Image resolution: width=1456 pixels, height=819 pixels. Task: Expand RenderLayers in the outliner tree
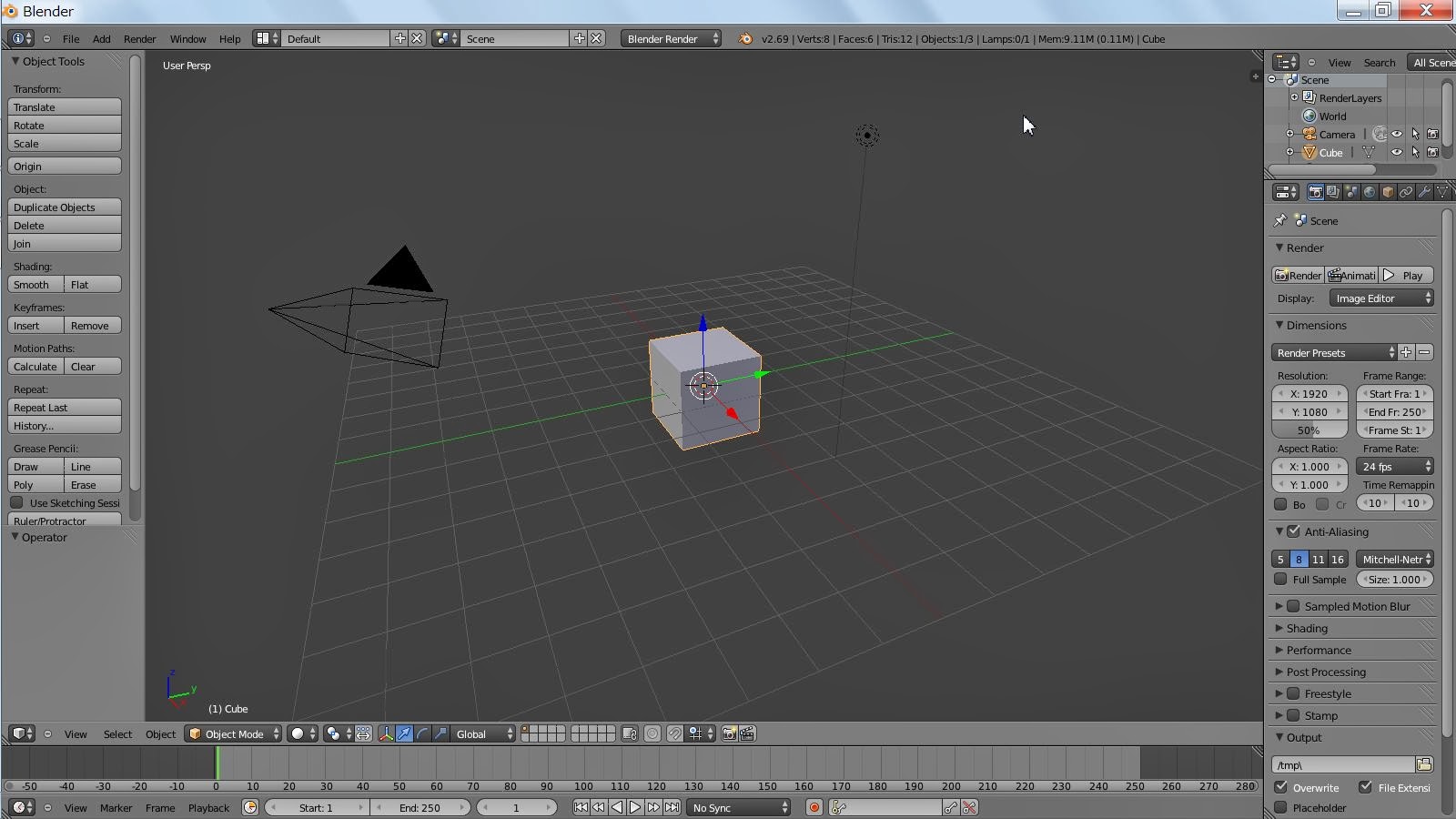pos(1294,97)
